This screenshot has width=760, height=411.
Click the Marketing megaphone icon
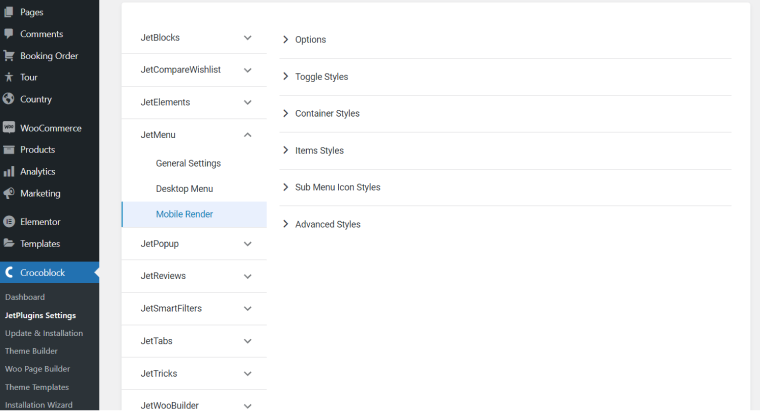(9, 193)
